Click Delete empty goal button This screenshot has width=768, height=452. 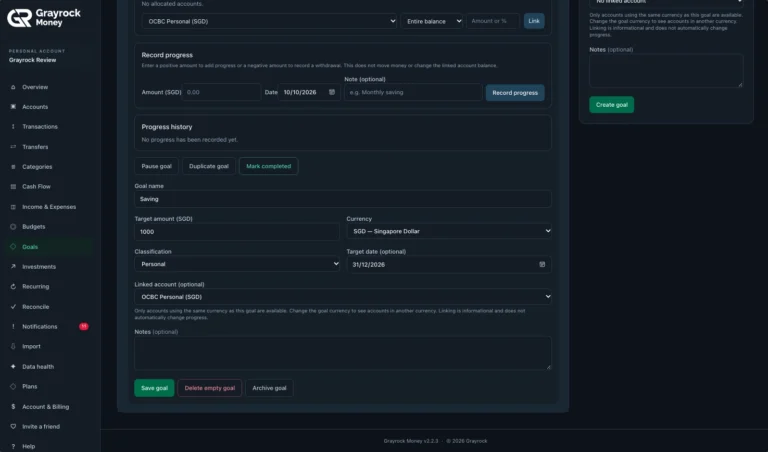210,388
